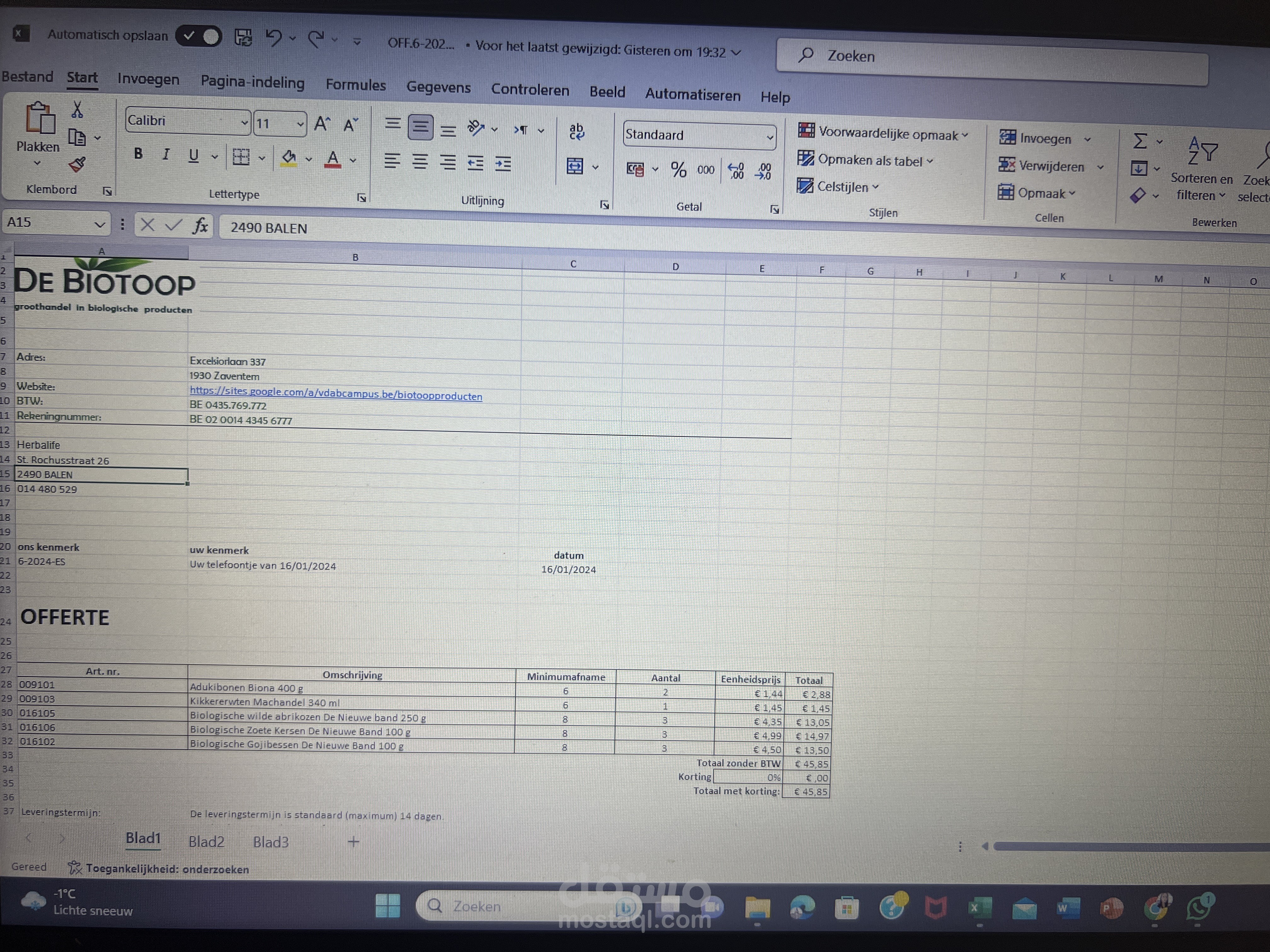
Task: Click the horizontal scrollbar thumb
Action: click(x=1131, y=847)
